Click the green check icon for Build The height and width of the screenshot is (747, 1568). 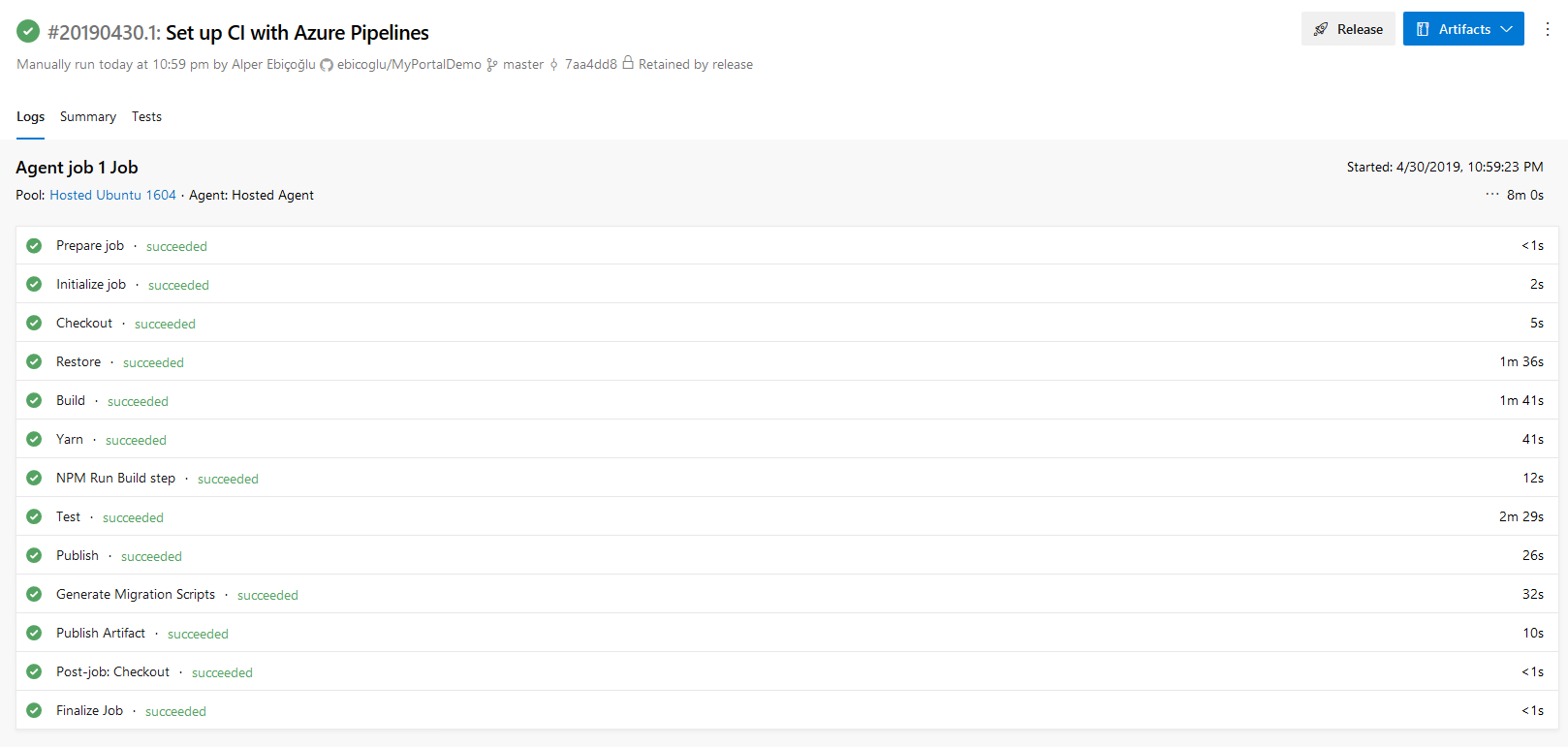point(34,400)
